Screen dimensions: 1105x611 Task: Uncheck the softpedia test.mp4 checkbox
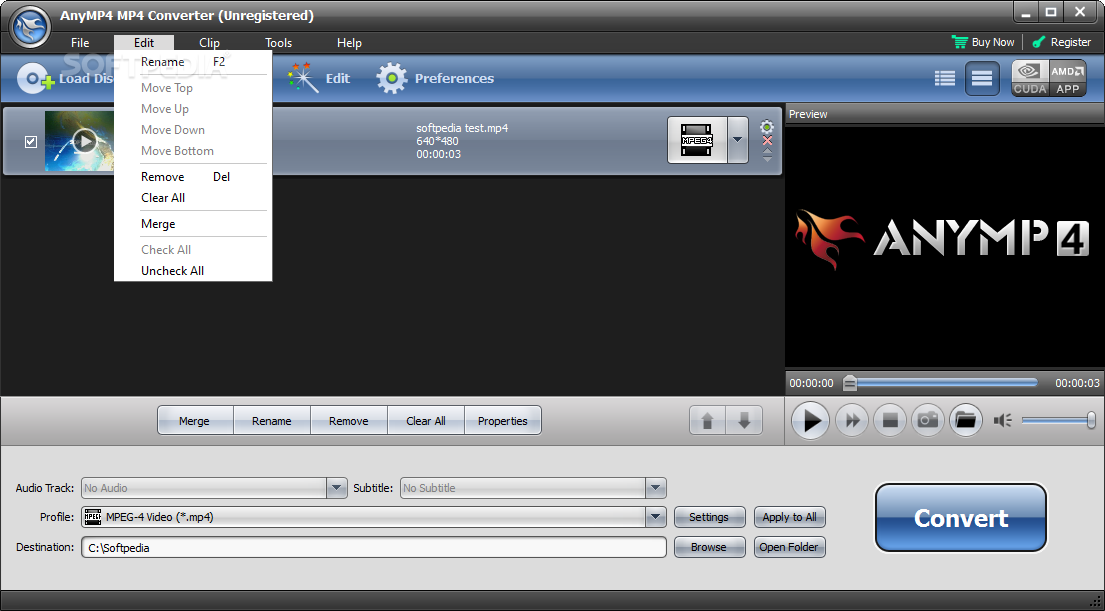pyautogui.click(x=31, y=142)
